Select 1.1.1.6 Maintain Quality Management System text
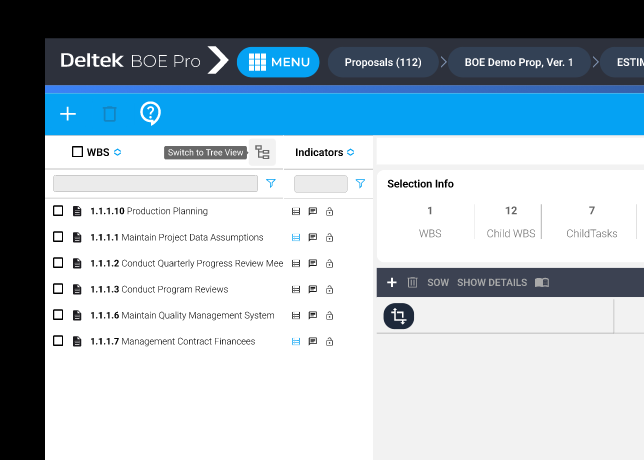The height and width of the screenshot is (460, 644). click(182, 315)
